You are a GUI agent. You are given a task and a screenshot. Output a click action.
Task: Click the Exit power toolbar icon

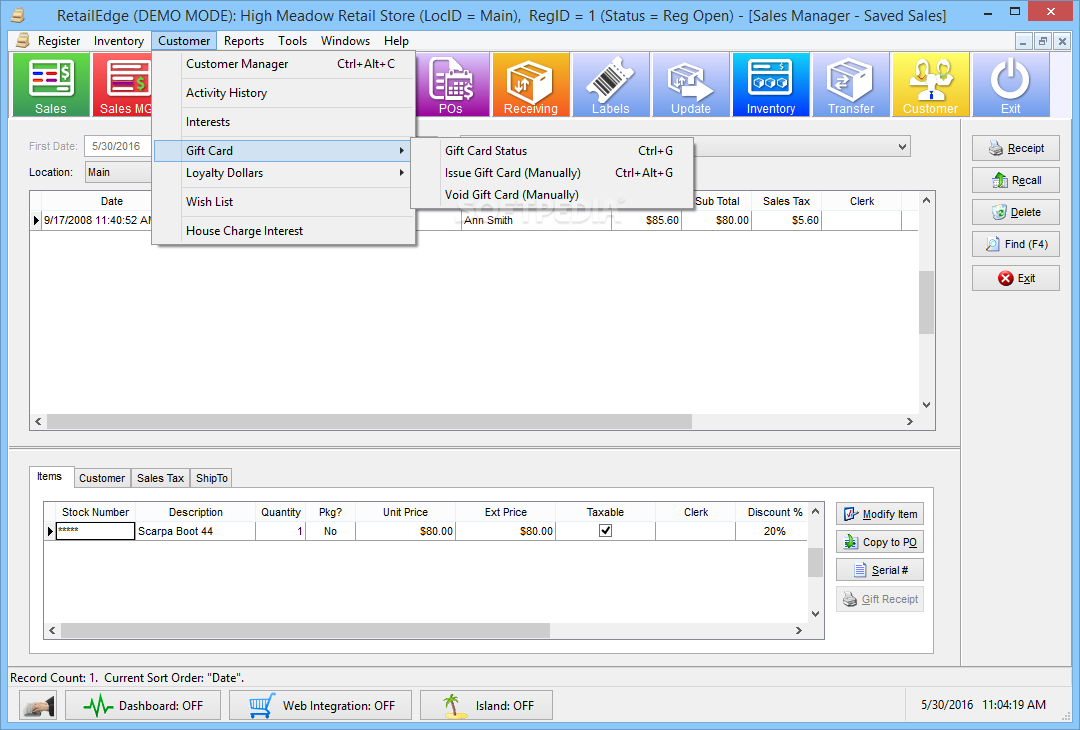1010,85
